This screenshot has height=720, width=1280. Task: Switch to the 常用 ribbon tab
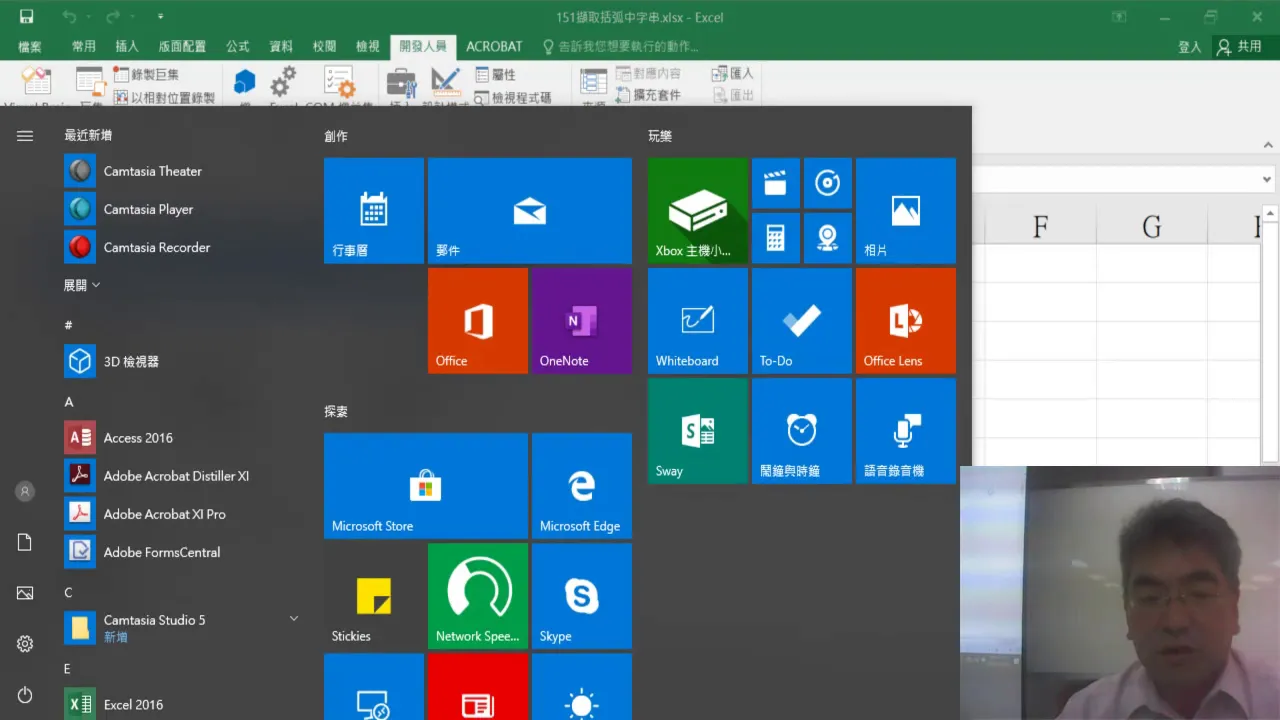tap(84, 46)
